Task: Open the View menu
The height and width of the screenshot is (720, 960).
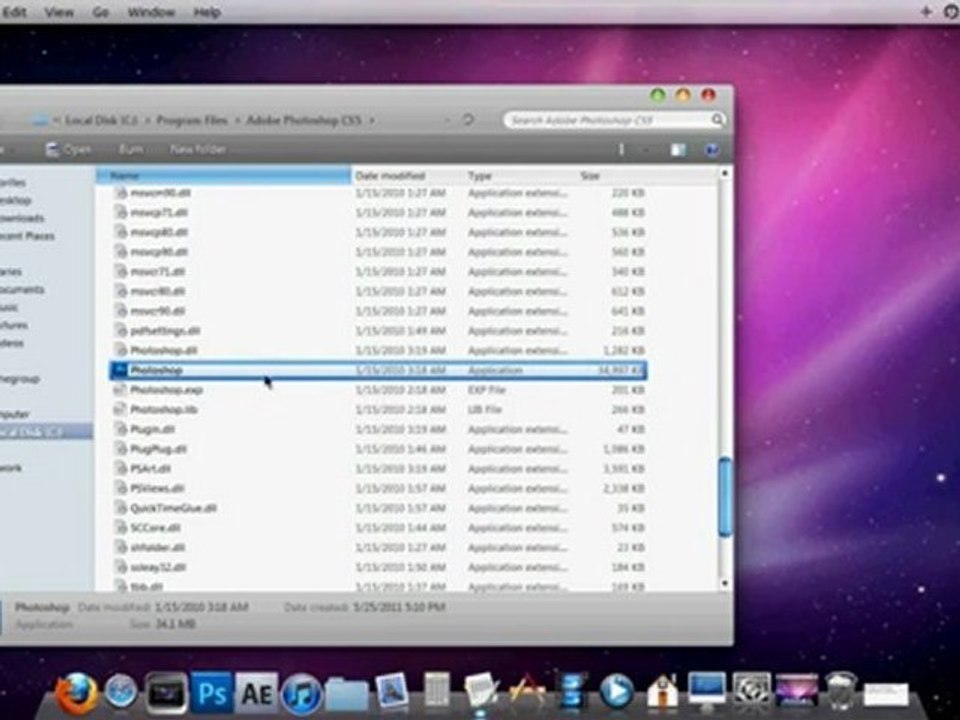Action: [59, 12]
